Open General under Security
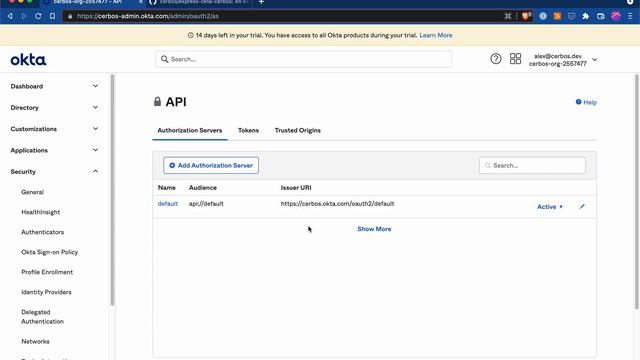The width and height of the screenshot is (640, 360). click(32, 192)
